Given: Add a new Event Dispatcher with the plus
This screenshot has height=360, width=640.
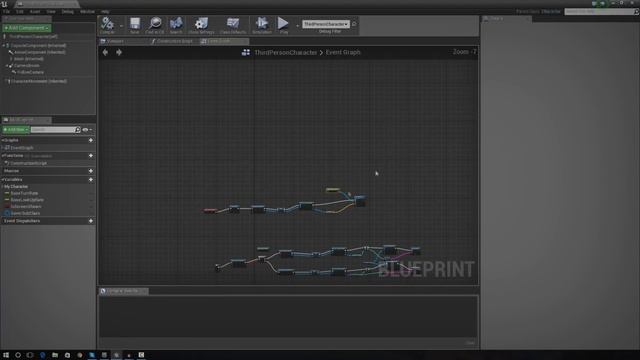Looking at the screenshot, I should (91, 221).
